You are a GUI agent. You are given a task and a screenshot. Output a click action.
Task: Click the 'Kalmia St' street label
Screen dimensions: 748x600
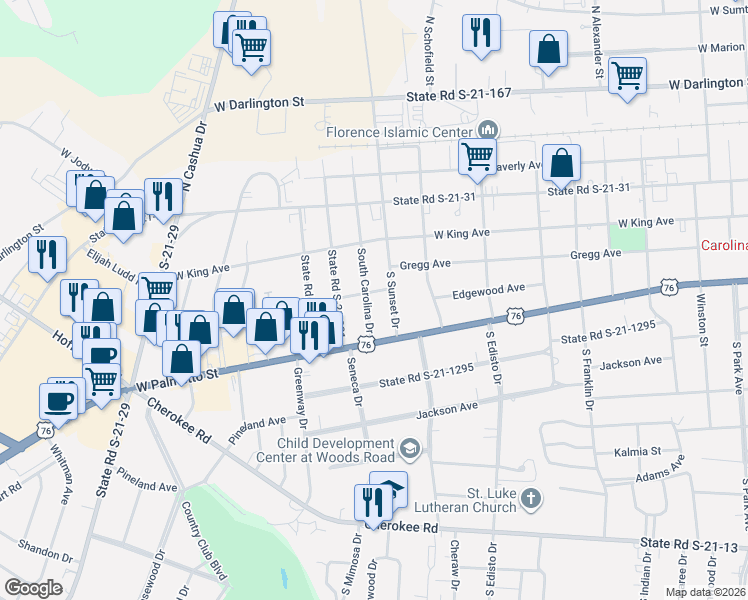[637, 451]
